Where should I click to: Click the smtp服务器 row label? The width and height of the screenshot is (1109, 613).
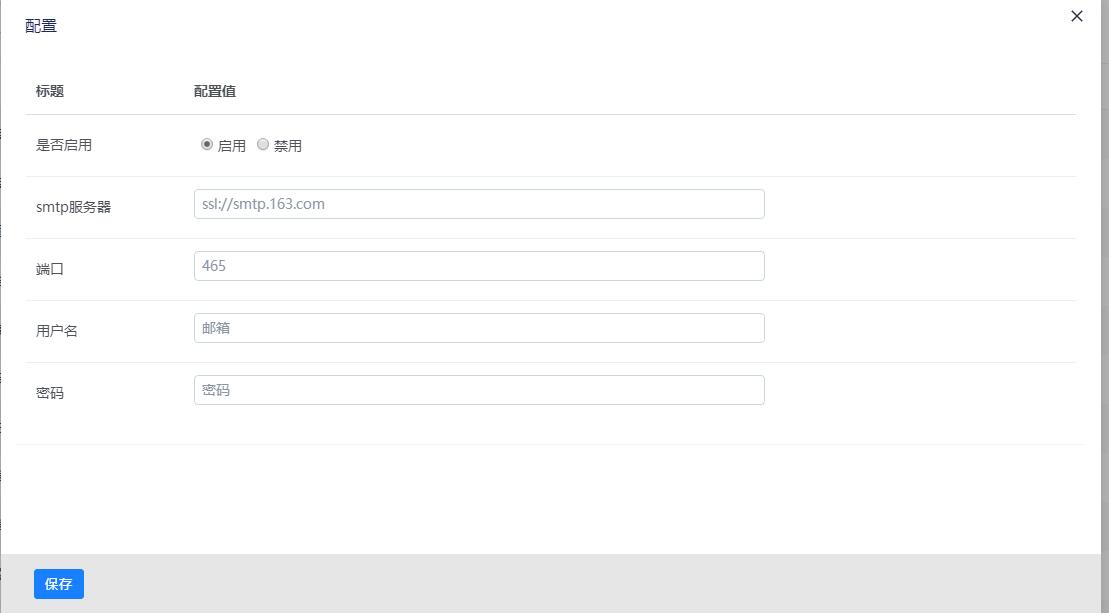point(74,207)
